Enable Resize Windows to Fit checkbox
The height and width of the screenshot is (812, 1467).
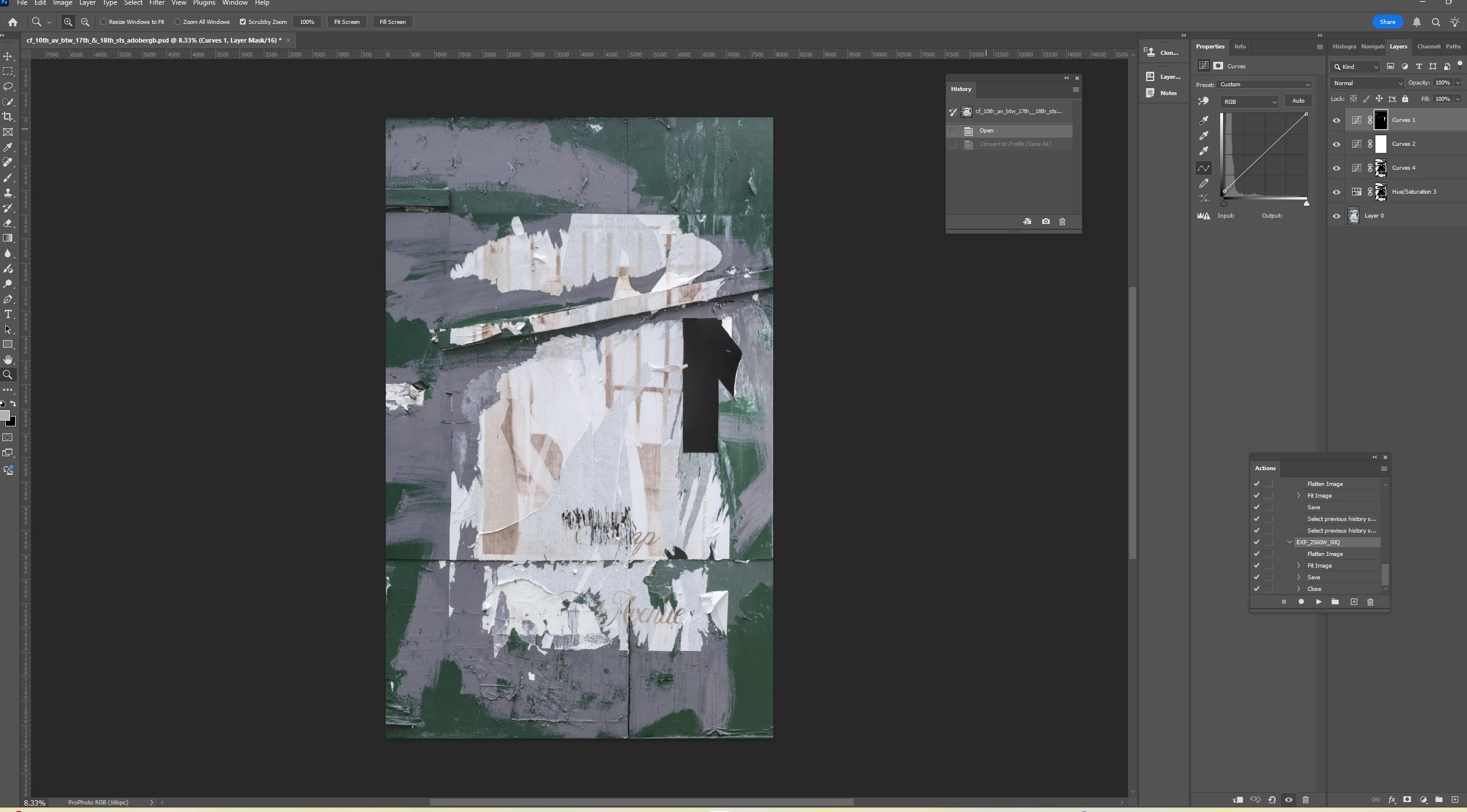[104, 22]
